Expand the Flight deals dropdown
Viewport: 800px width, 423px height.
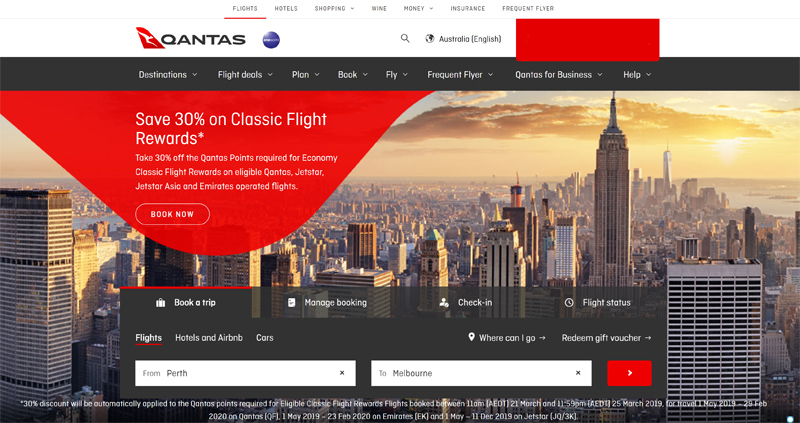pos(245,74)
